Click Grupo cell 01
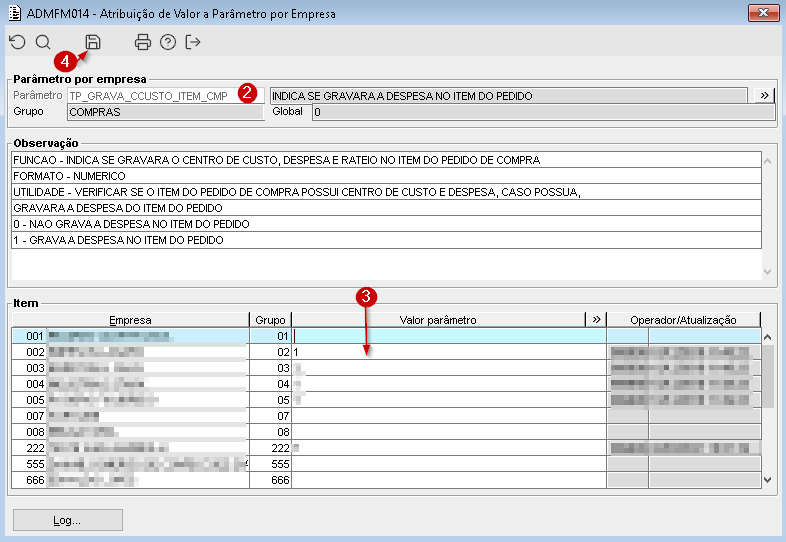Image resolution: width=786 pixels, height=542 pixels. pyautogui.click(x=270, y=336)
